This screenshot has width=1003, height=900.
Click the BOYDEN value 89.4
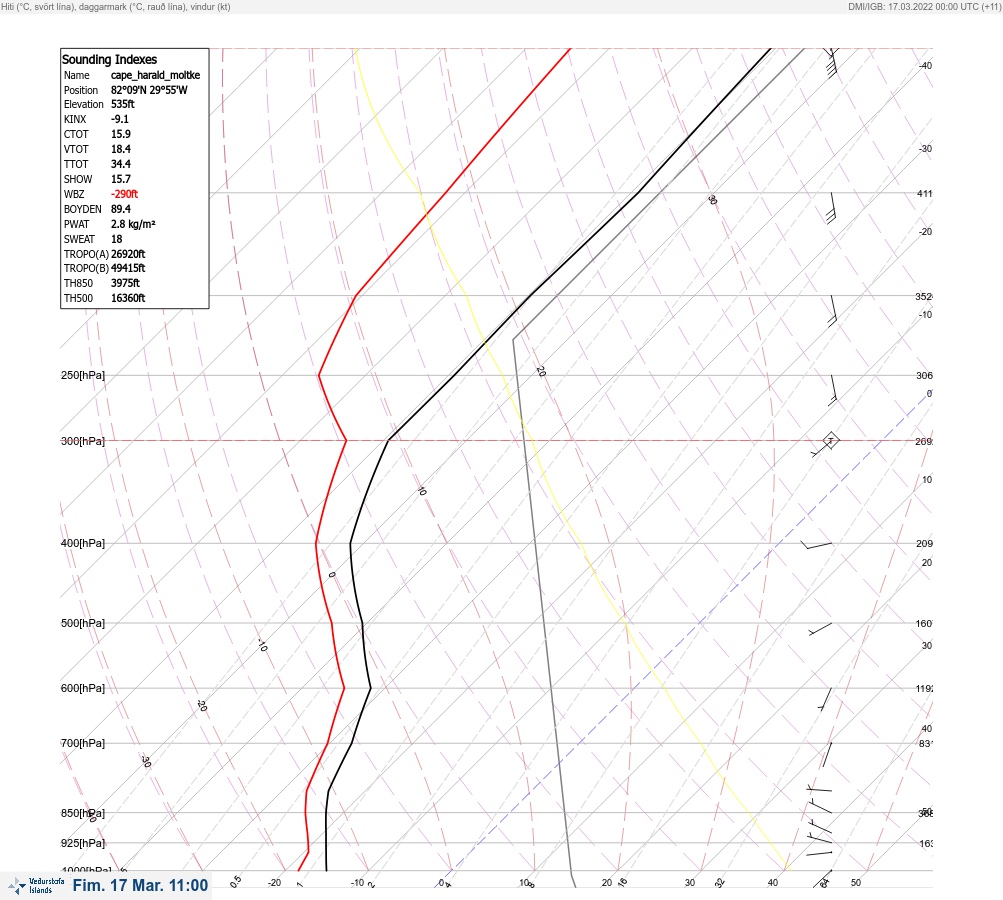[120, 209]
